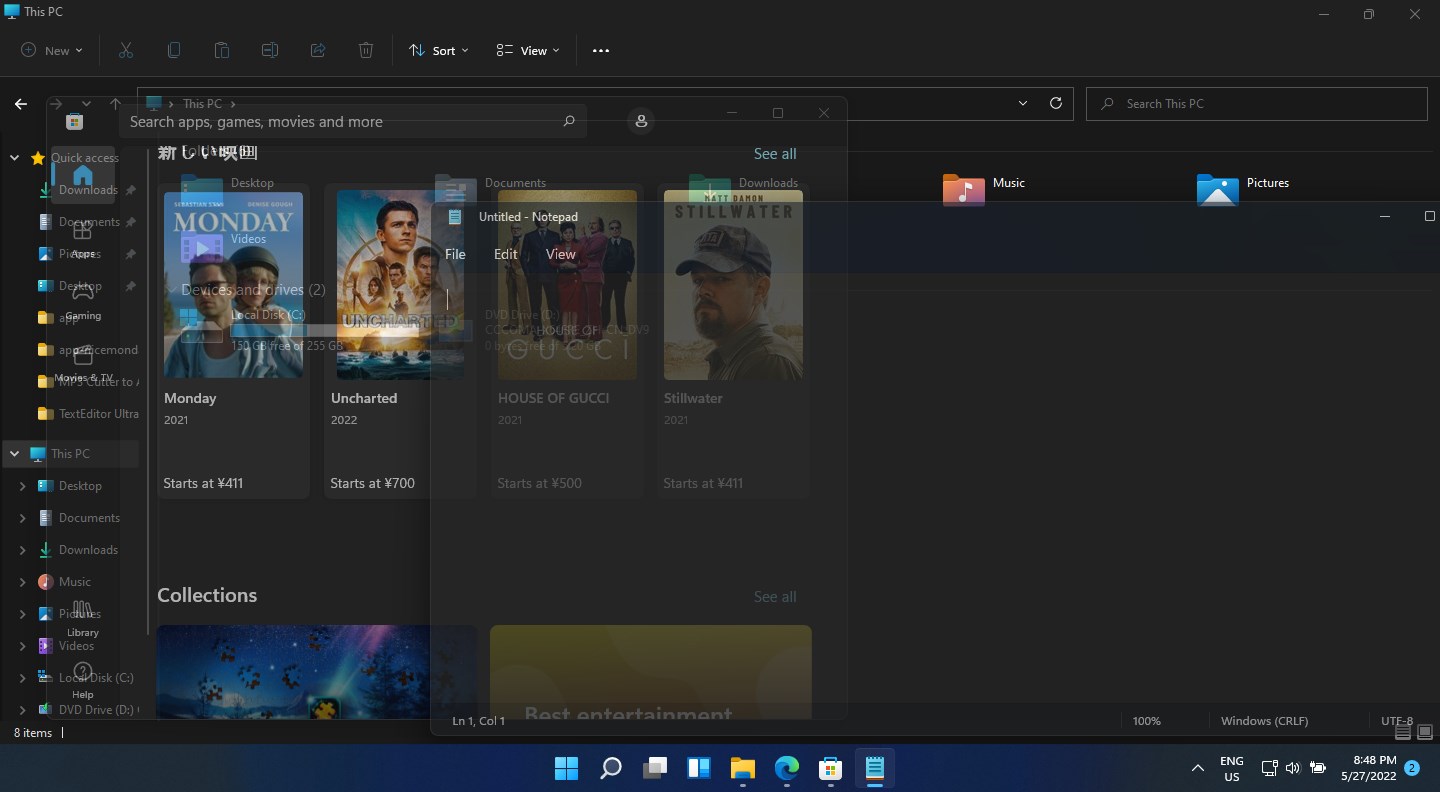The width and height of the screenshot is (1440, 792).
Task: Click the Cut icon in File Explorer toolbar
Action: pos(126,50)
